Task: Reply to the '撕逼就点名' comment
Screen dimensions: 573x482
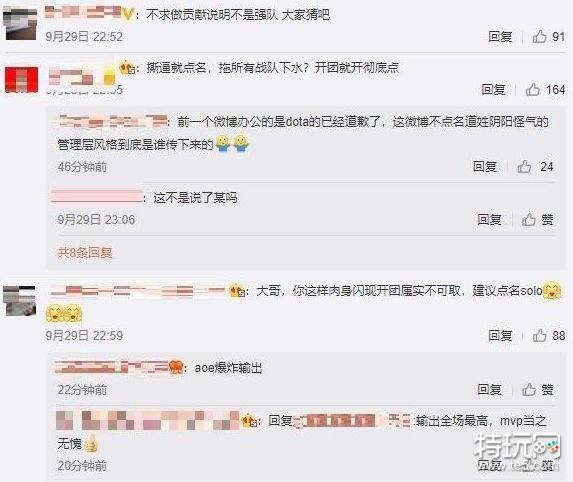Action: click(493, 90)
